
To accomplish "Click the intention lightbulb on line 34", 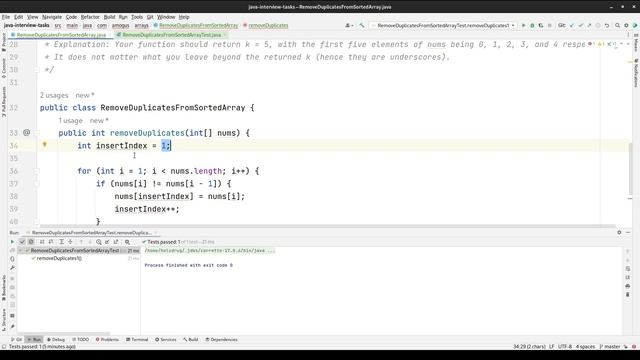I will 44,144.
